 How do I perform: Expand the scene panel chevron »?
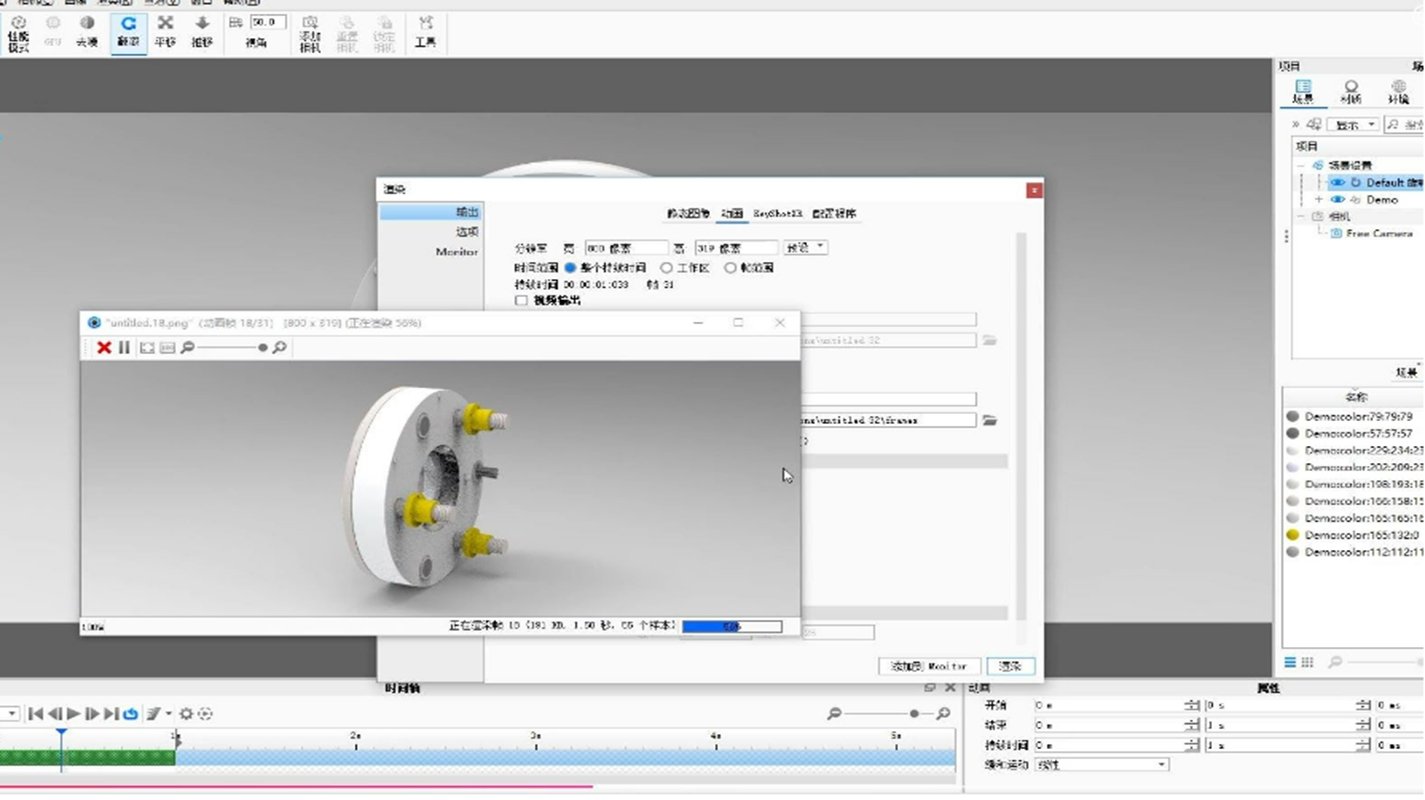point(1295,125)
